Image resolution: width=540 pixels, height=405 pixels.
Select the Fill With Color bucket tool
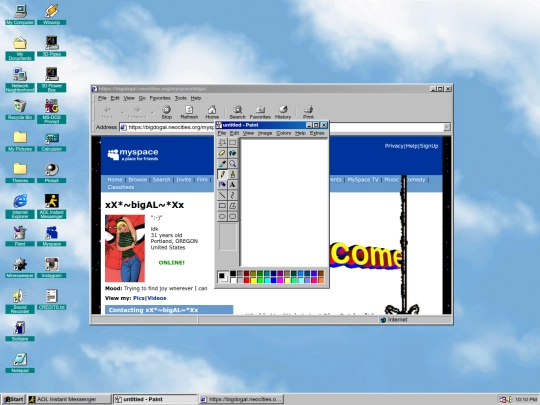(x=233, y=153)
